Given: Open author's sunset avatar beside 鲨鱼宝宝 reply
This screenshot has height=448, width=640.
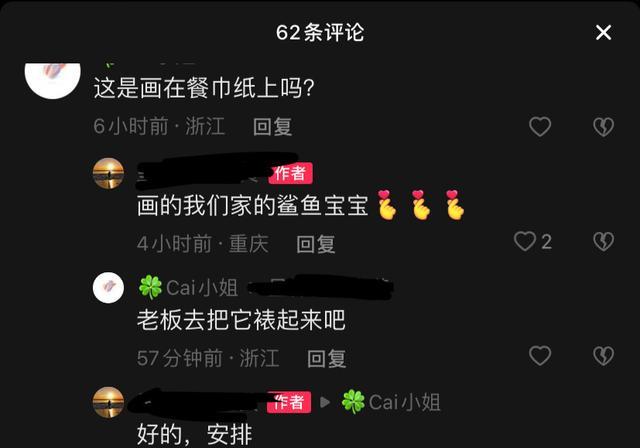Looking at the screenshot, I should [108, 173].
